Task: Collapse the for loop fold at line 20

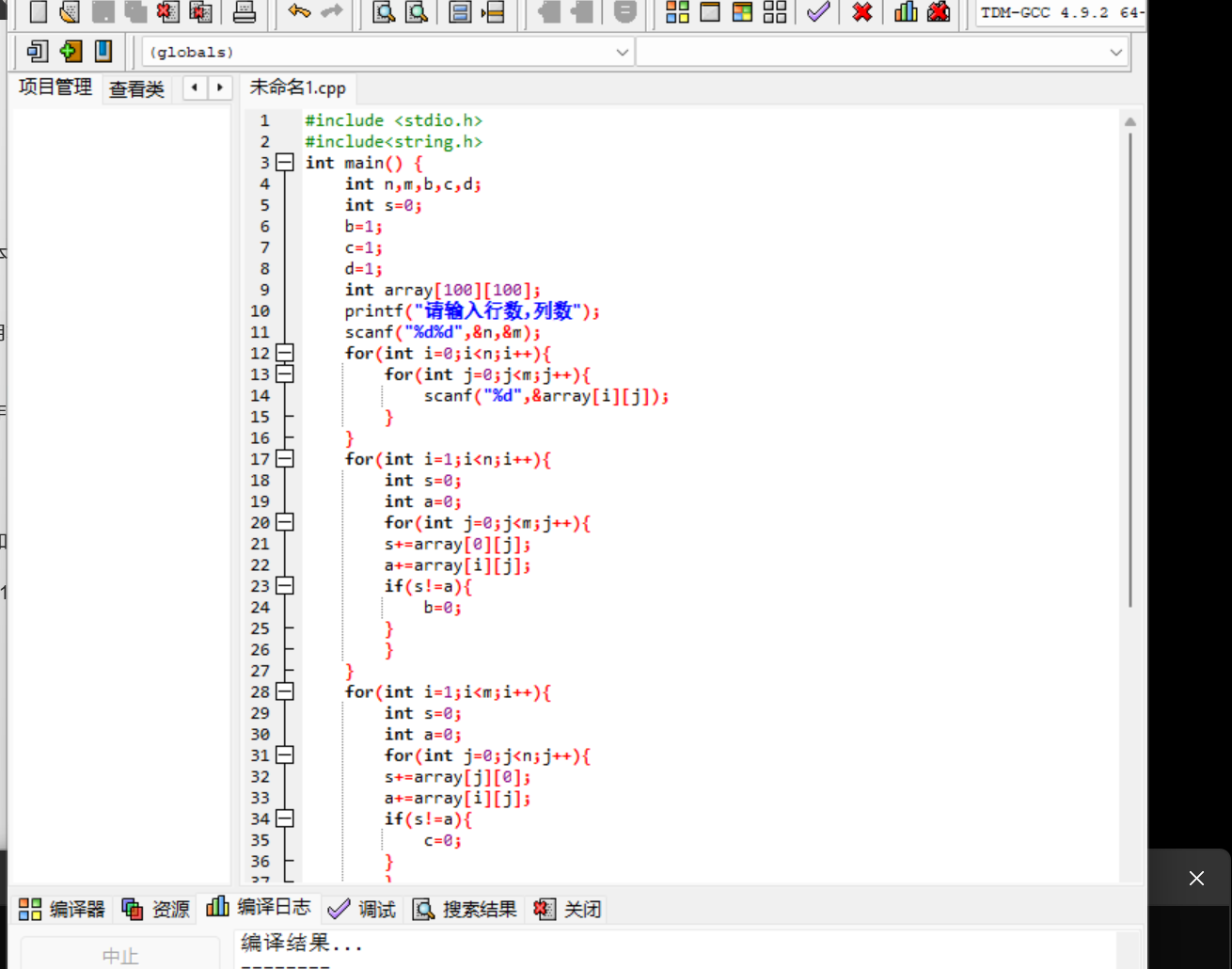Action: (x=285, y=522)
